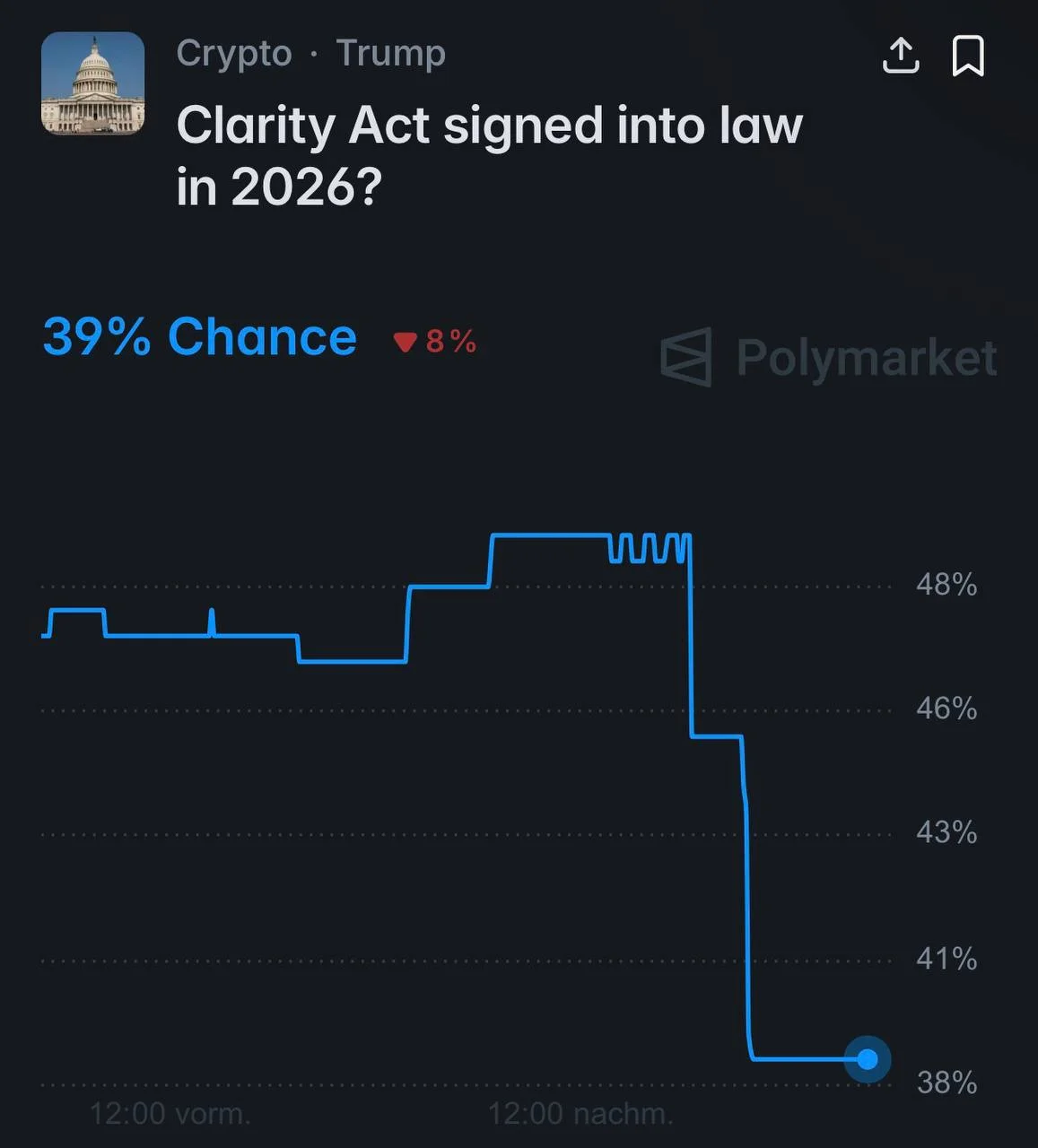Open the Trump category link

click(x=390, y=53)
